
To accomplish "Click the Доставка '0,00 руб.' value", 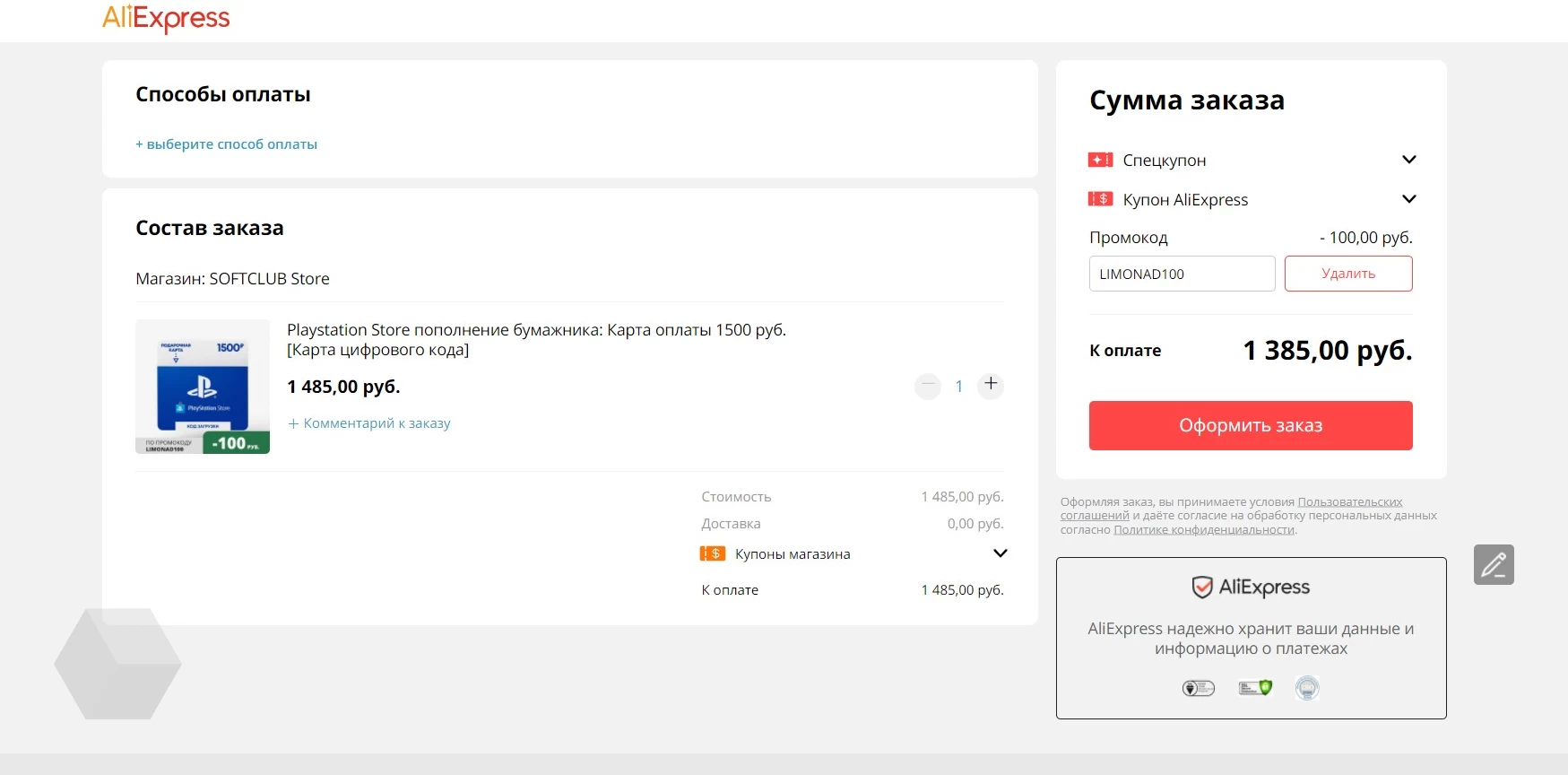I will tap(975, 524).
